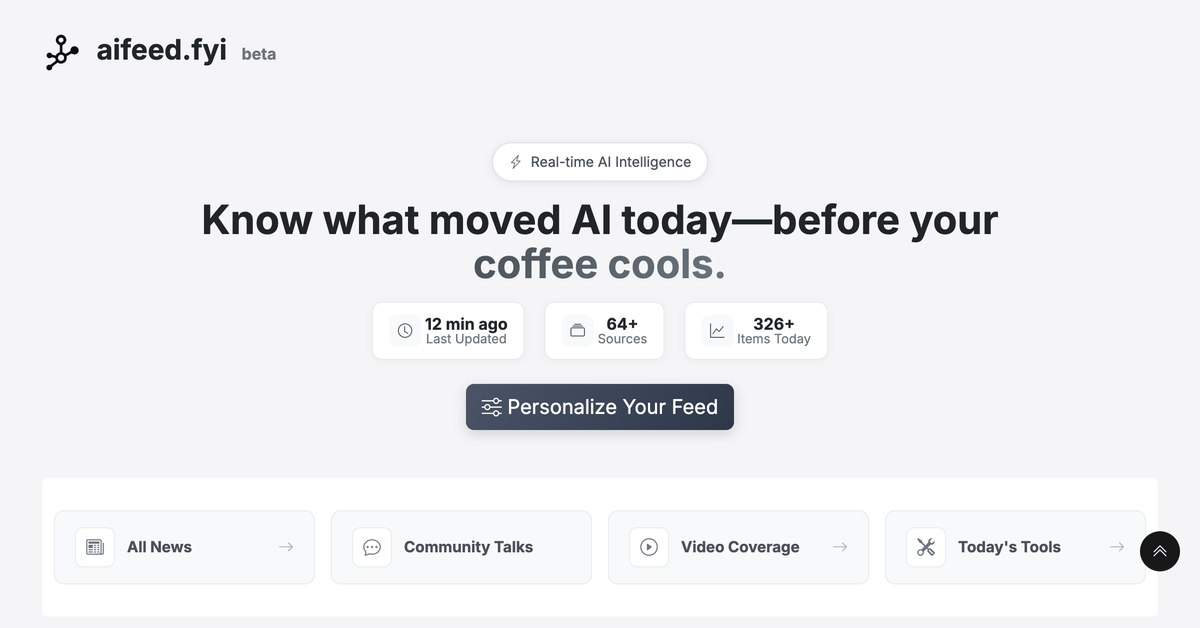Click the lightning bolt icon in badge

coord(516,162)
